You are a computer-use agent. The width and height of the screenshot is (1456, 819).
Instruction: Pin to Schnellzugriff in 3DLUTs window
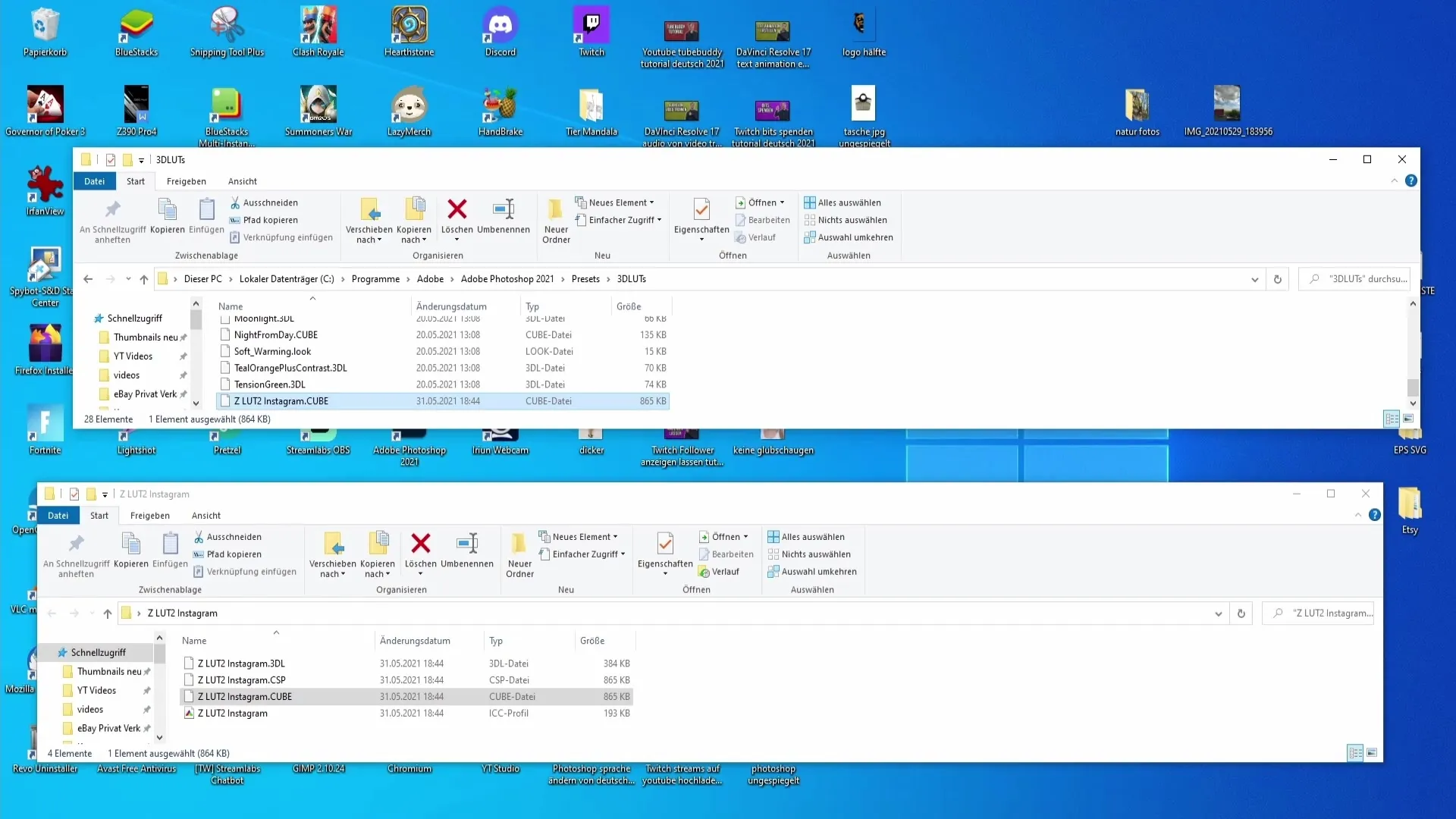pyautogui.click(x=112, y=220)
